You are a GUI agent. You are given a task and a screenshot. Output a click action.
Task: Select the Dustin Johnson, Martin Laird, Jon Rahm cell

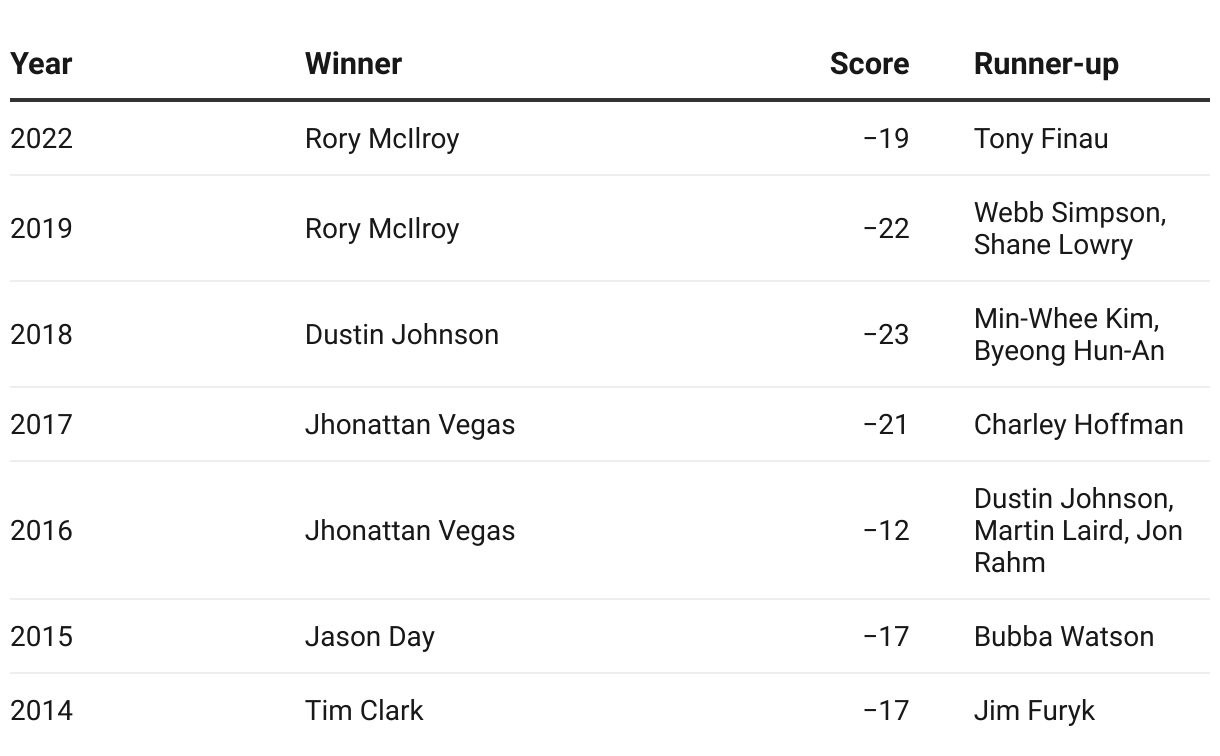pyautogui.click(x=1078, y=530)
